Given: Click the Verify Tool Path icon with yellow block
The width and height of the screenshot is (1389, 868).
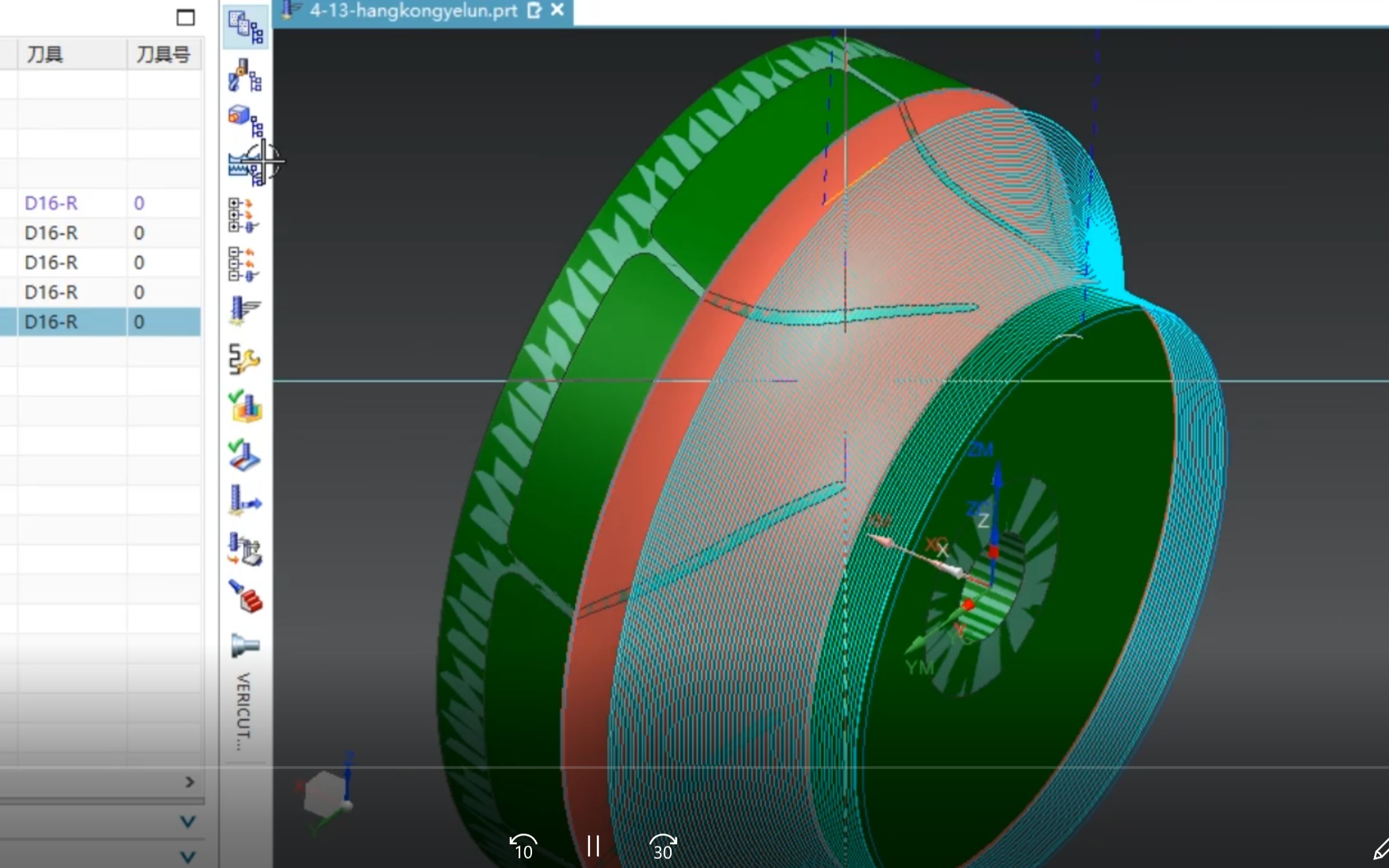Looking at the screenshot, I should [246, 406].
